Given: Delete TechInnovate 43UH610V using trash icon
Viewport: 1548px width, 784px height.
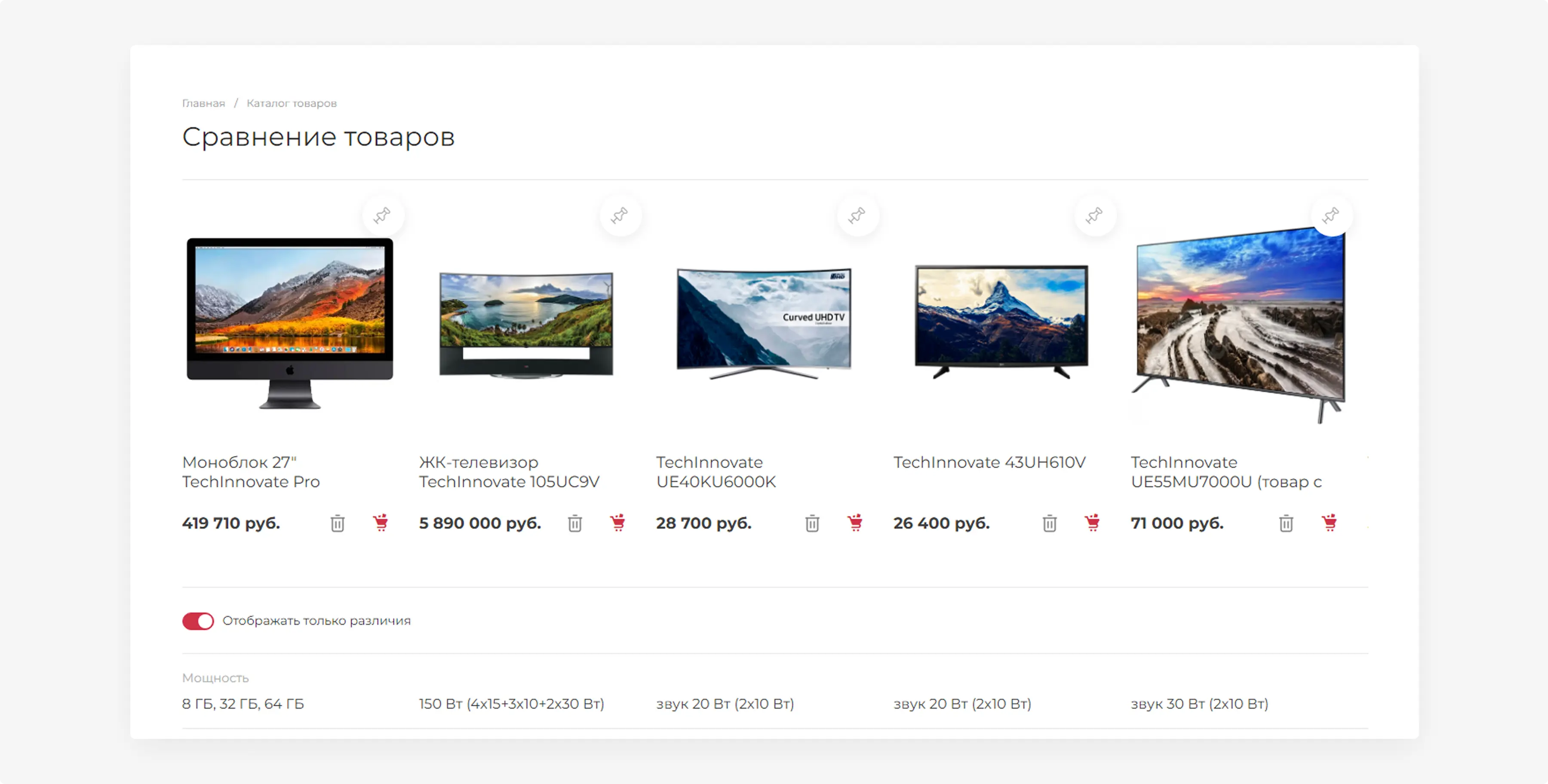Looking at the screenshot, I should [x=1050, y=523].
